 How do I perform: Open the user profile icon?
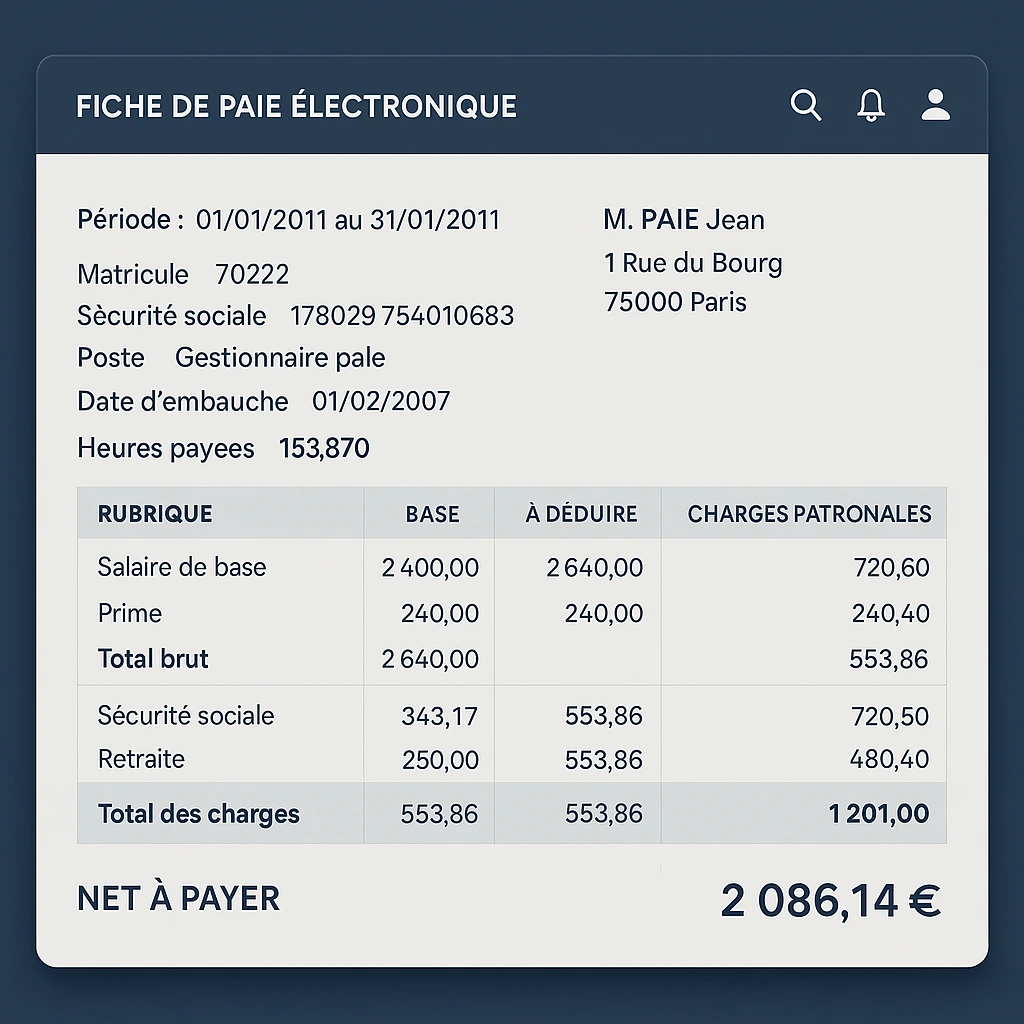935,105
